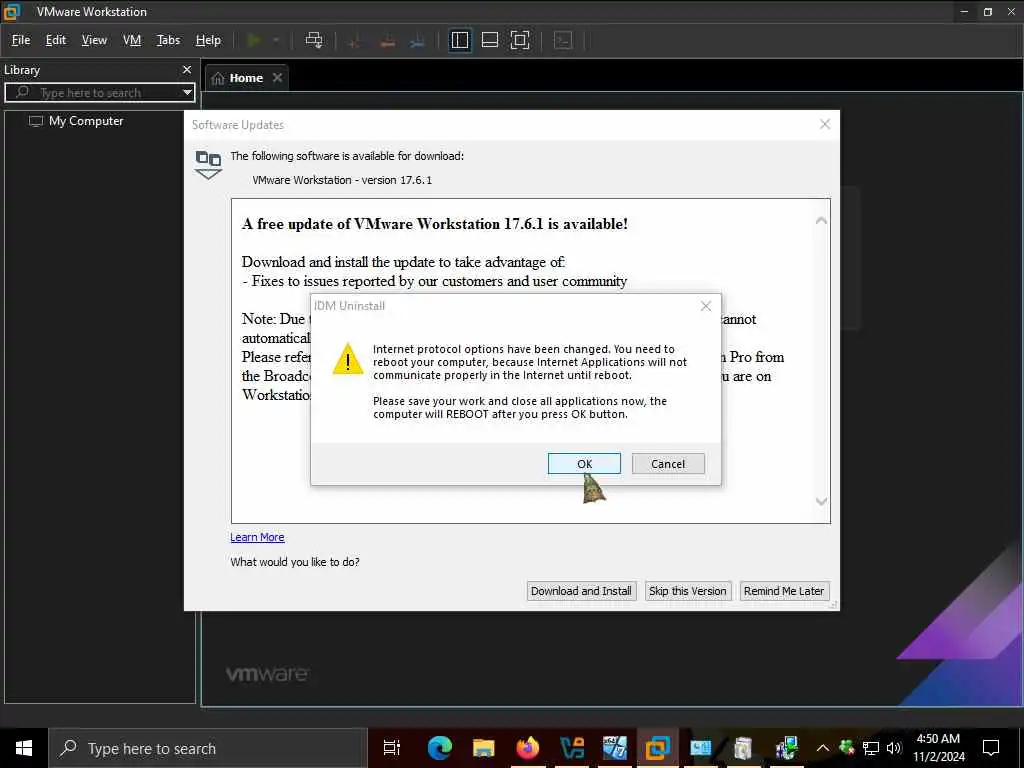Click the console view toolbar icon
The image size is (1024, 768).
click(563, 40)
